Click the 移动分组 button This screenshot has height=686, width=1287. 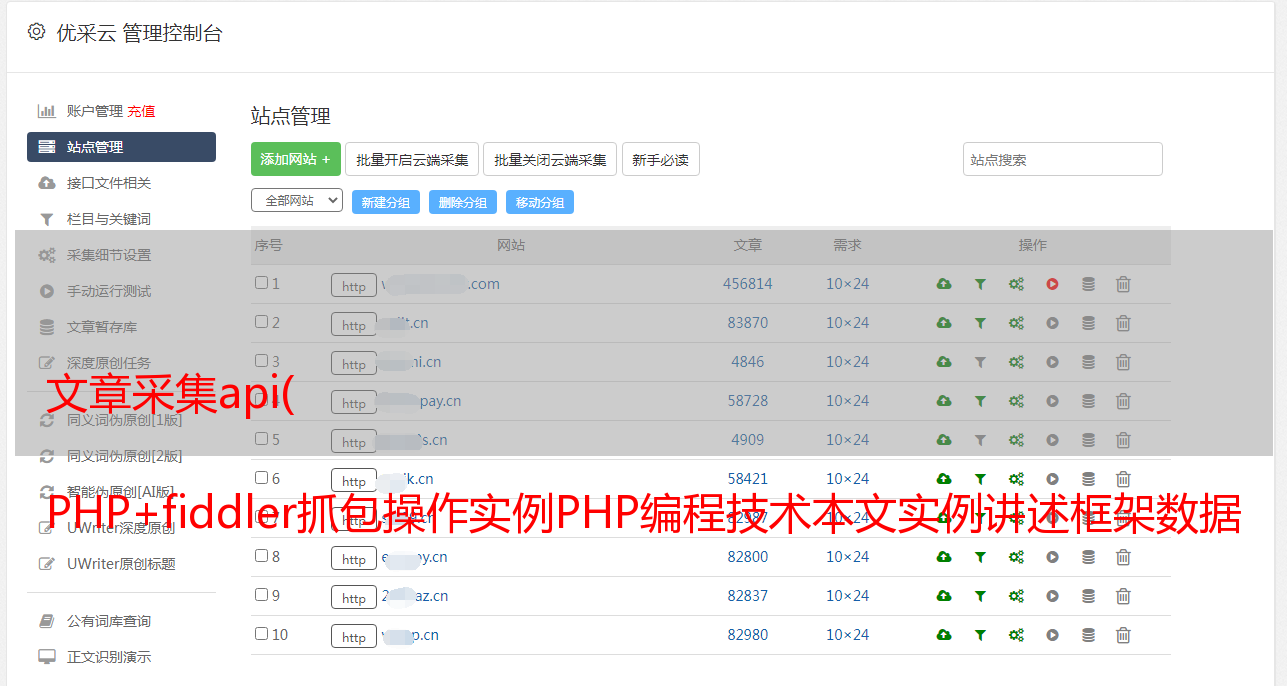tap(540, 202)
